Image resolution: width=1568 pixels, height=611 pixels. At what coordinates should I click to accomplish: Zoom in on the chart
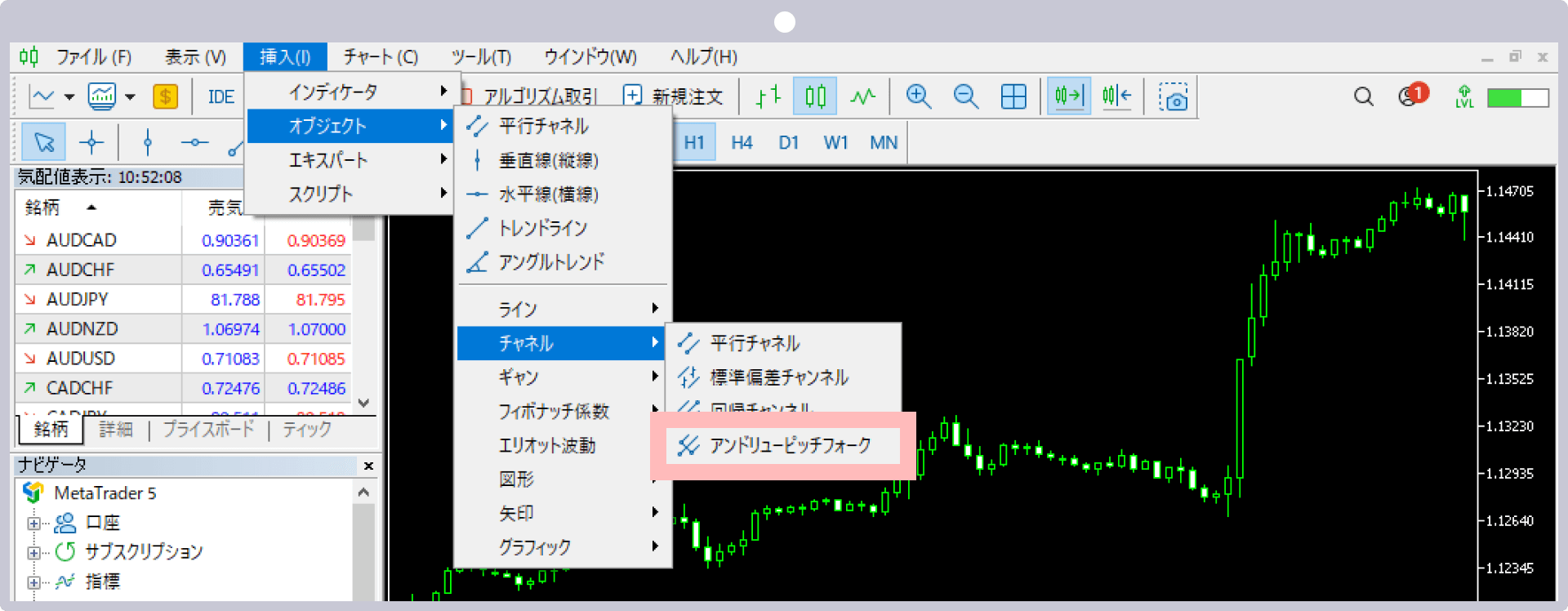tap(919, 96)
